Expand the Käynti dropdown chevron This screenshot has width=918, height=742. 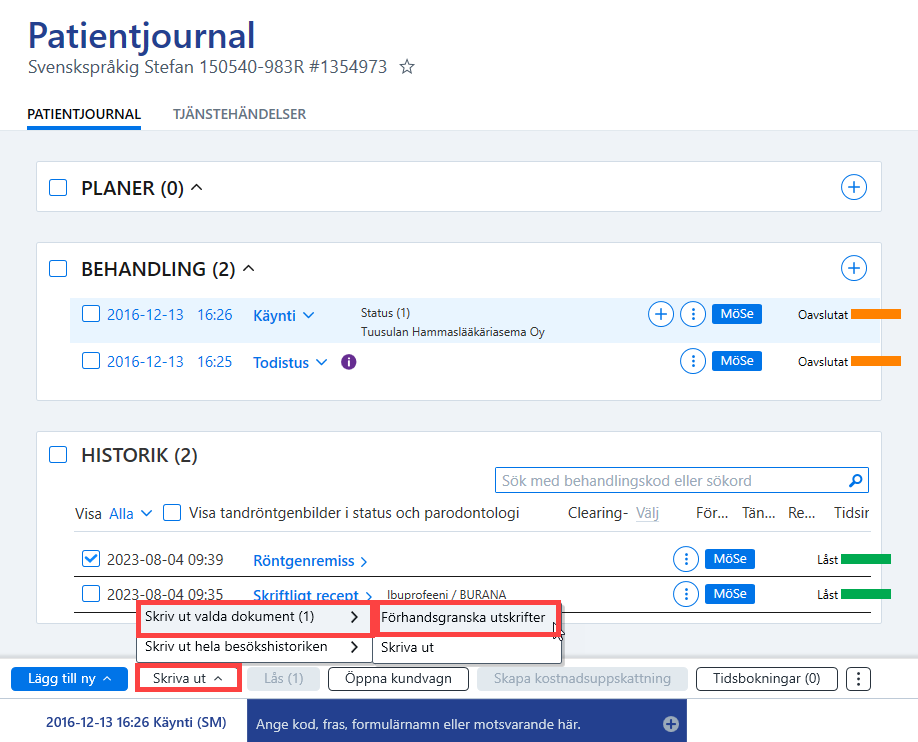[309, 315]
